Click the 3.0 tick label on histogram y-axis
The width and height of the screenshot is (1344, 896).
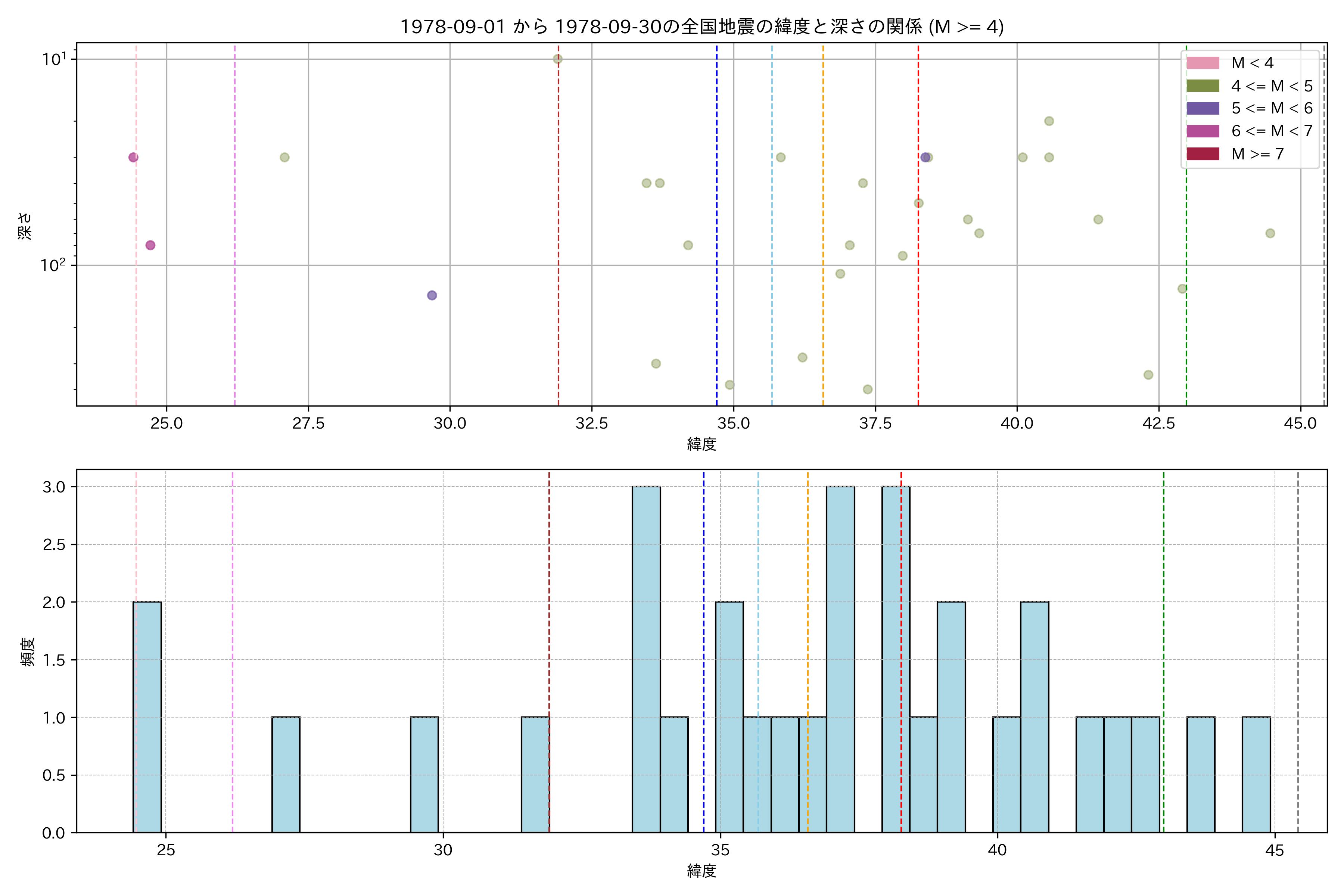coord(54,487)
